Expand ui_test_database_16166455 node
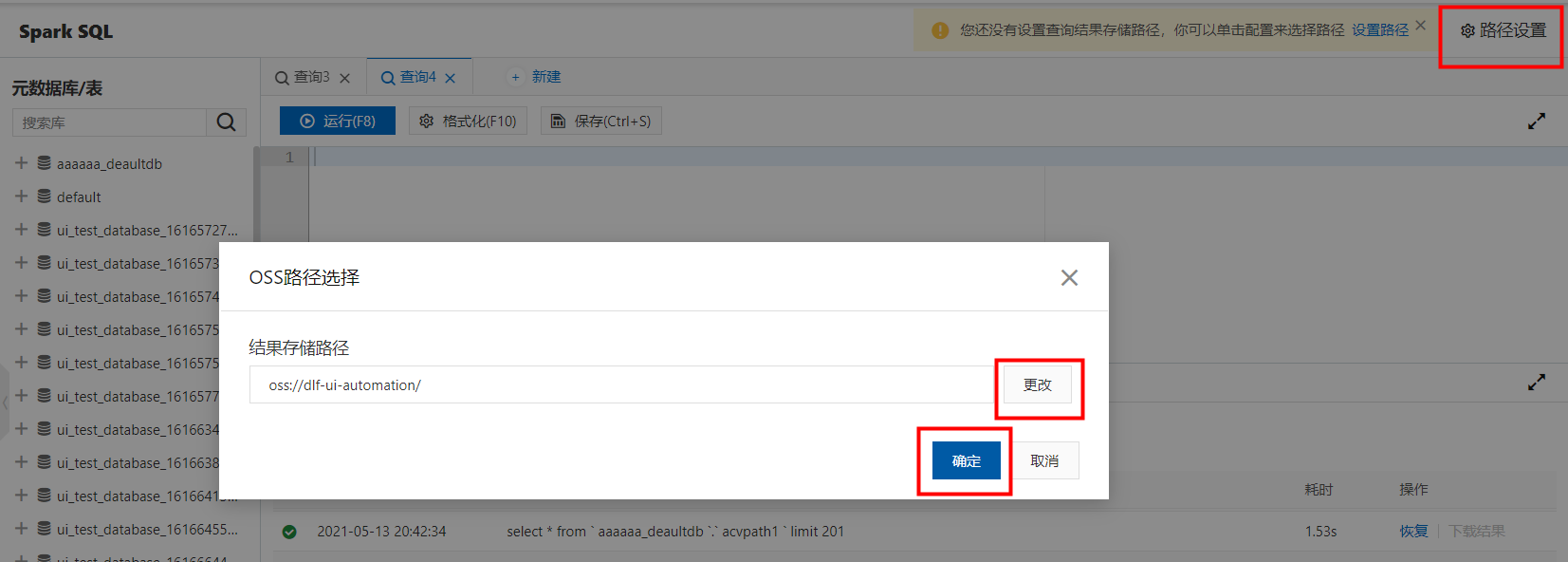Image resolution: width=1568 pixels, height=562 pixels. [21, 529]
